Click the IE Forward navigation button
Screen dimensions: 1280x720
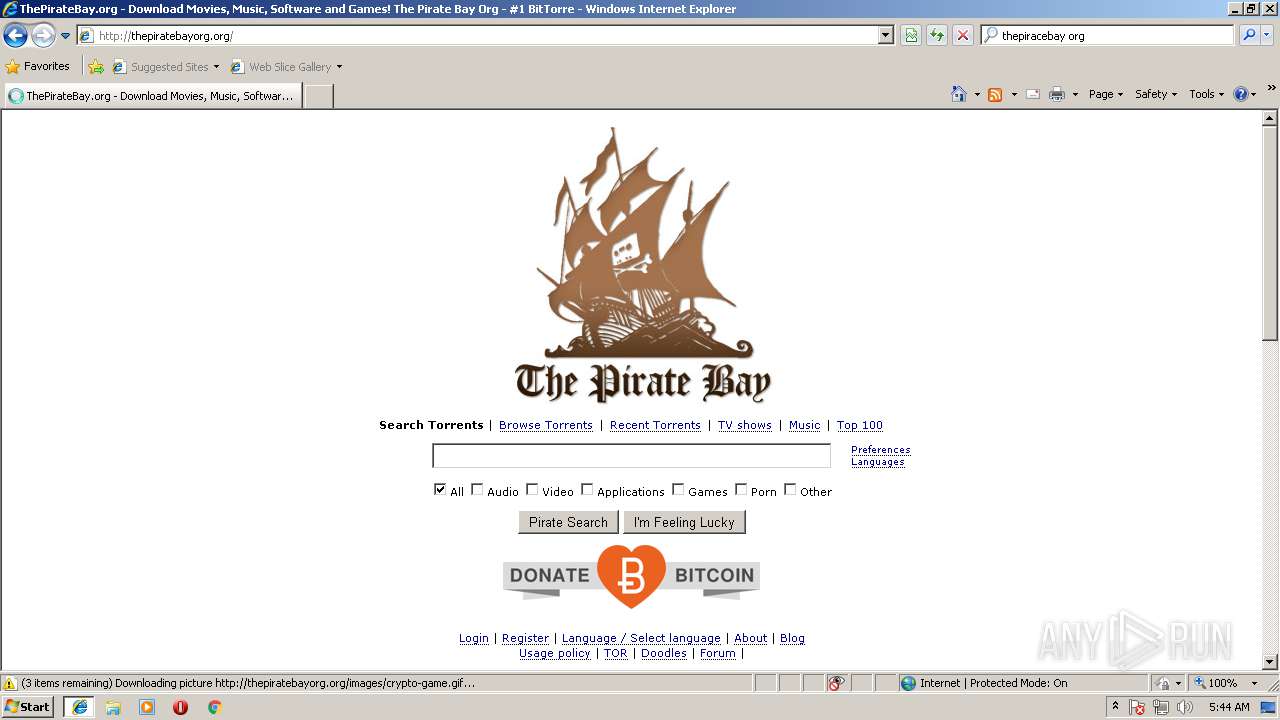click(43, 36)
